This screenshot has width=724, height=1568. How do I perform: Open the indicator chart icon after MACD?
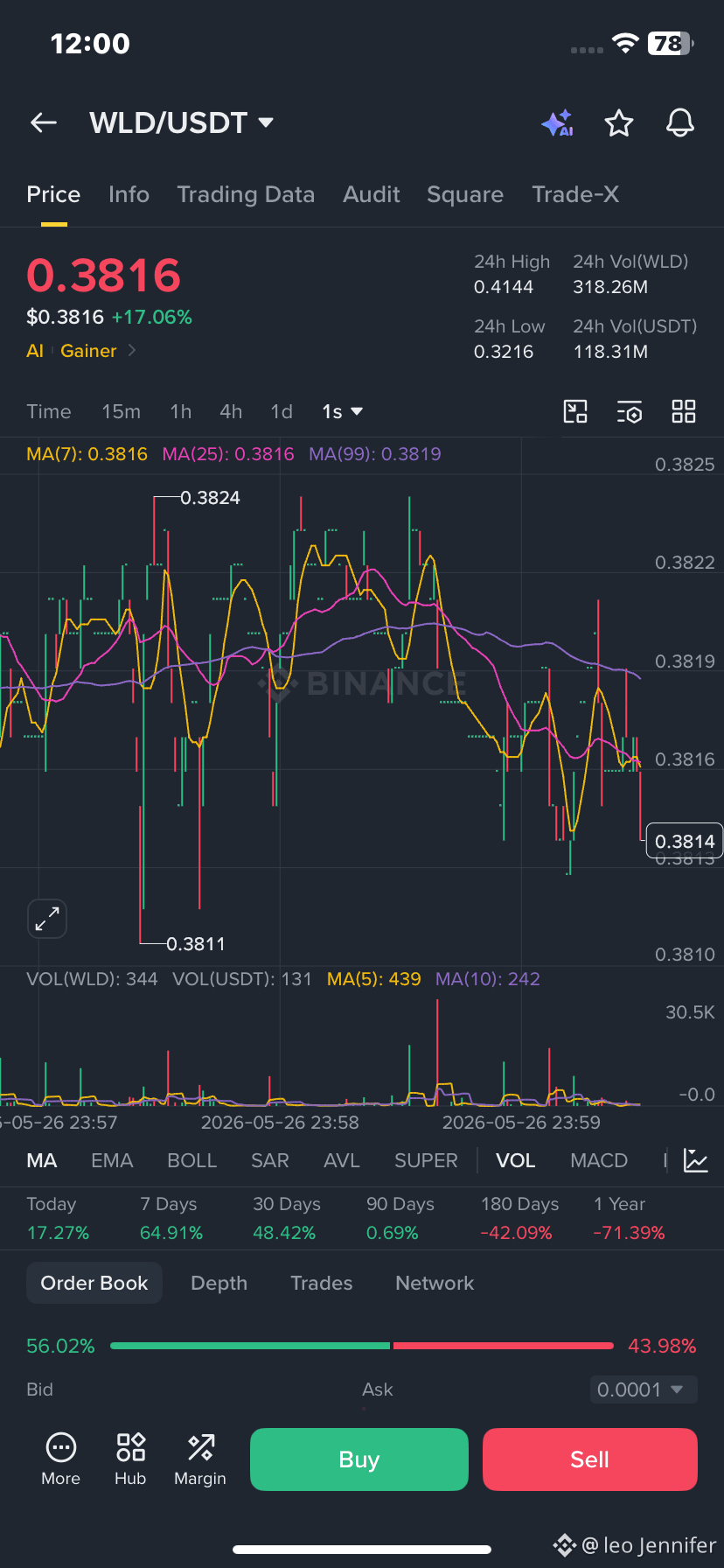click(x=696, y=1161)
